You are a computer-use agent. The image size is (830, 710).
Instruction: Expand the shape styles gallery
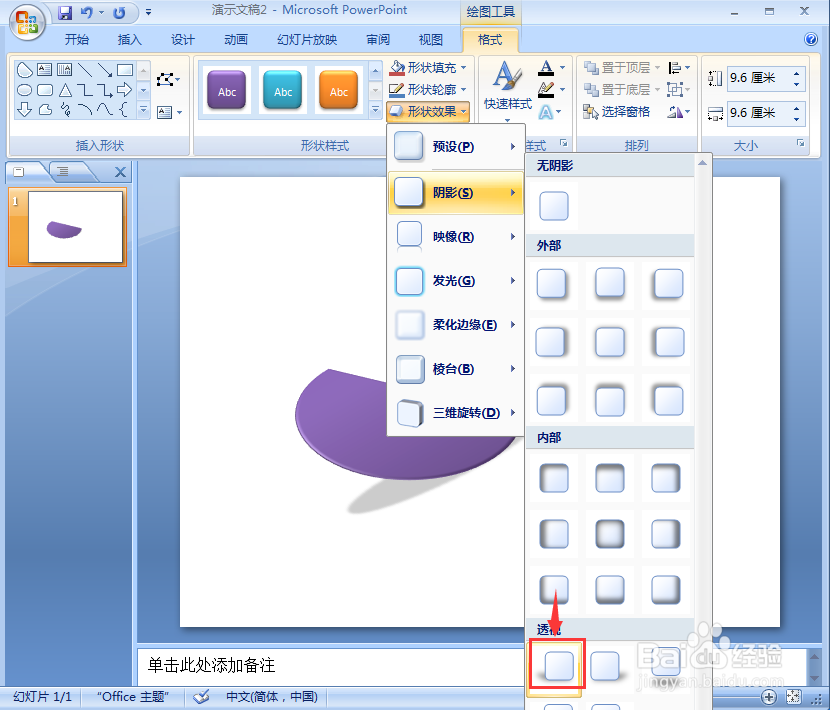(375, 110)
